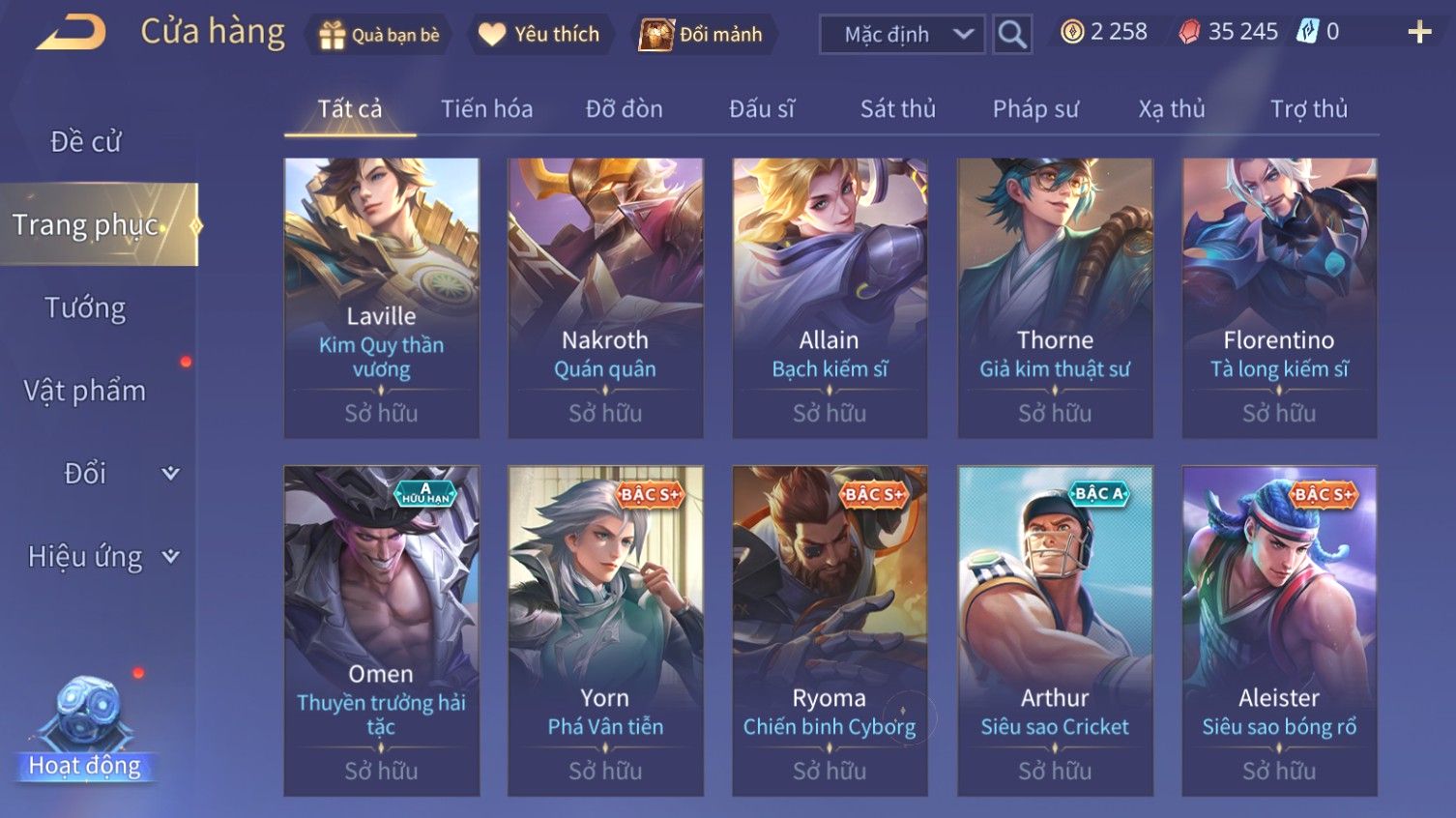1456x818 pixels.
Task: Tap the blue voucher currency icon
Action: [1307, 32]
